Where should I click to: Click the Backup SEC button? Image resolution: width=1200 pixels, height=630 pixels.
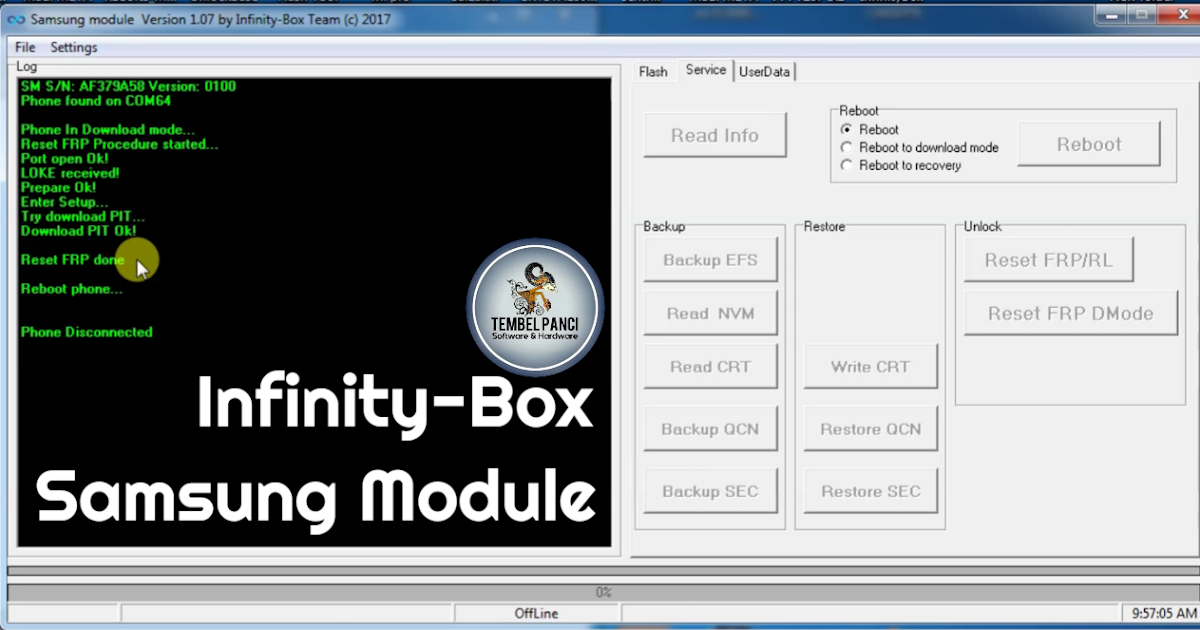[711, 491]
